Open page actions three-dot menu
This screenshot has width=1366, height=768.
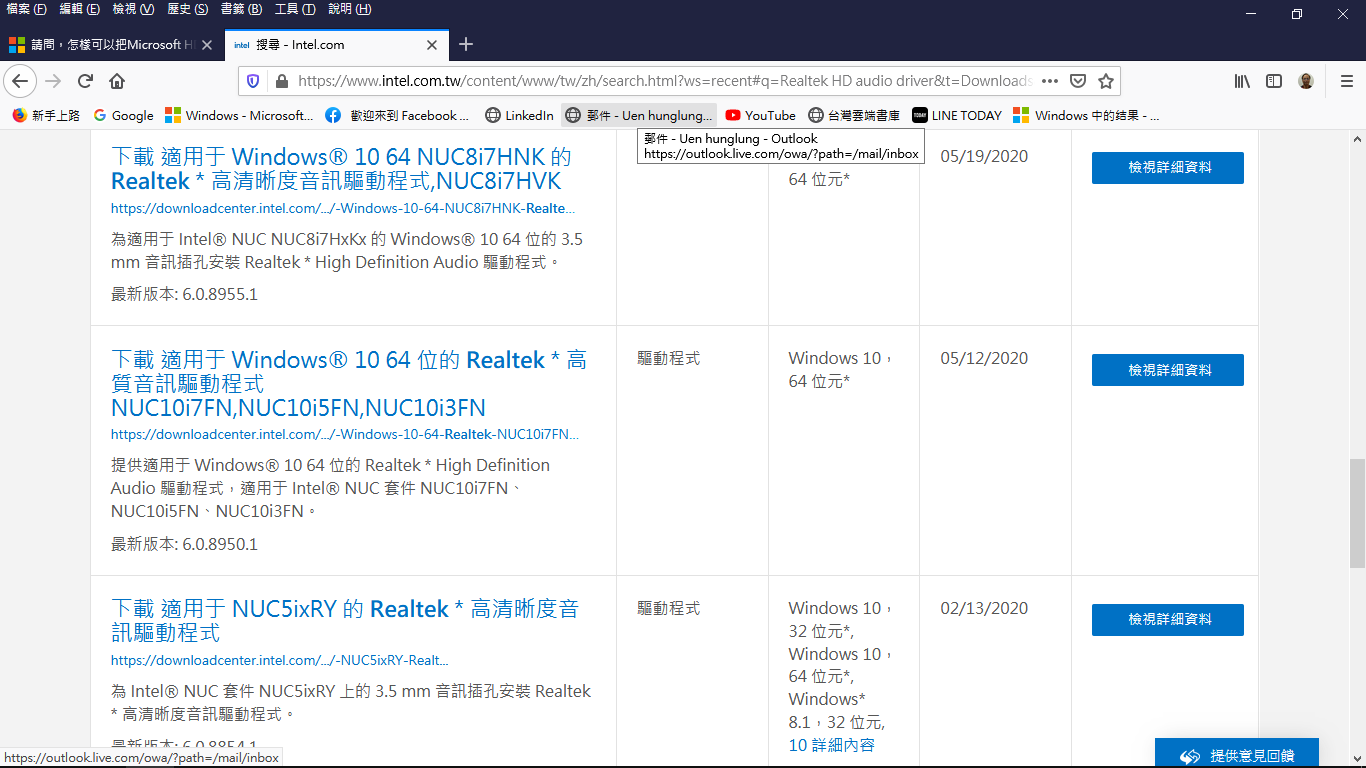coord(1050,81)
